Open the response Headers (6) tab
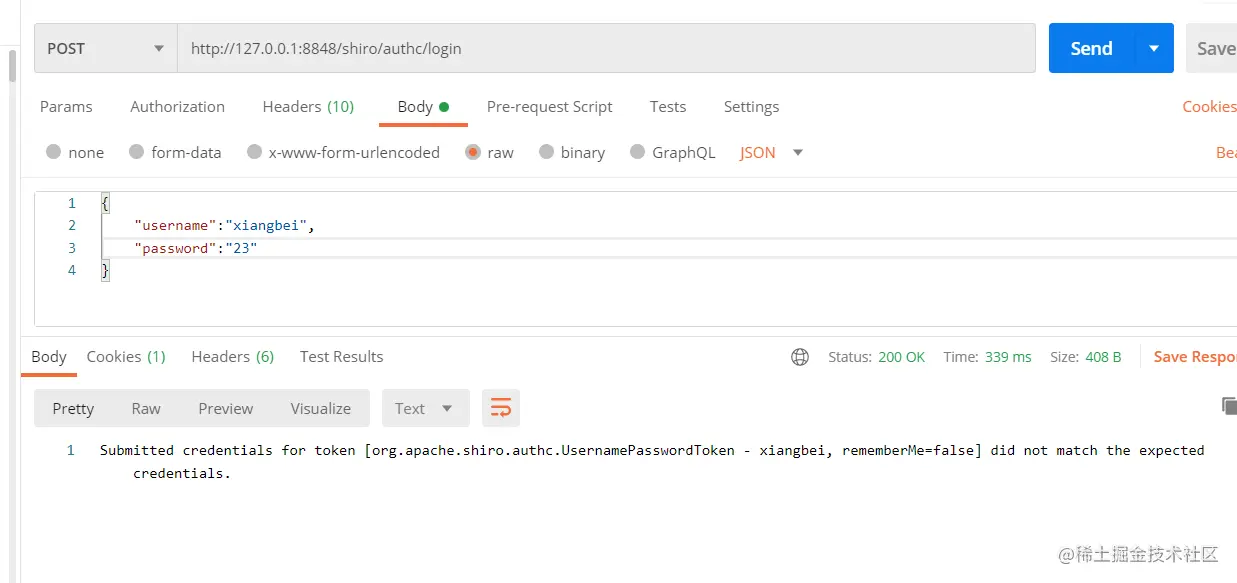This screenshot has height=583, width=1237. click(x=232, y=356)
